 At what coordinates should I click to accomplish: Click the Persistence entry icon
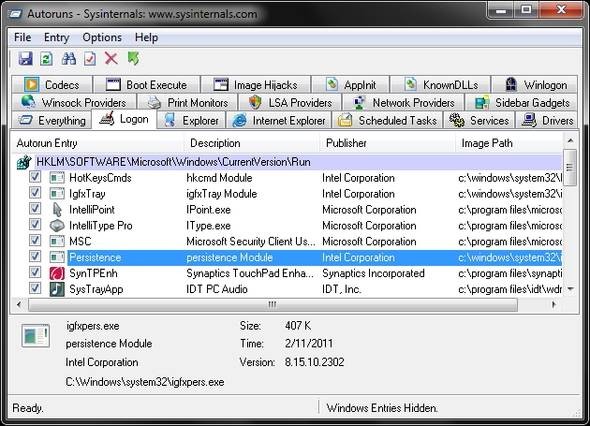57,257
